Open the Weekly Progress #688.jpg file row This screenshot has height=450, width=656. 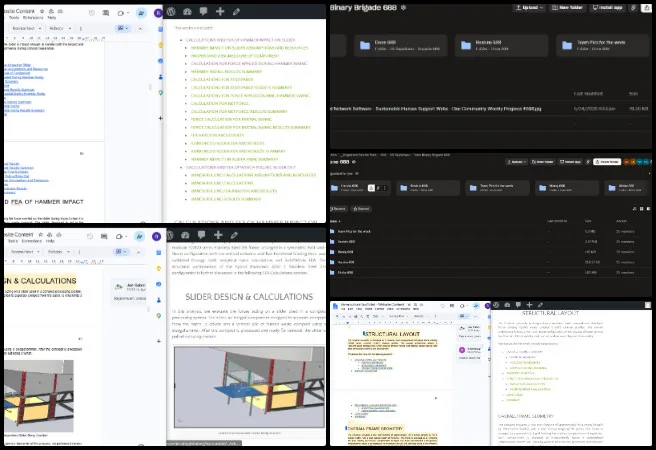tap(490, 109)
